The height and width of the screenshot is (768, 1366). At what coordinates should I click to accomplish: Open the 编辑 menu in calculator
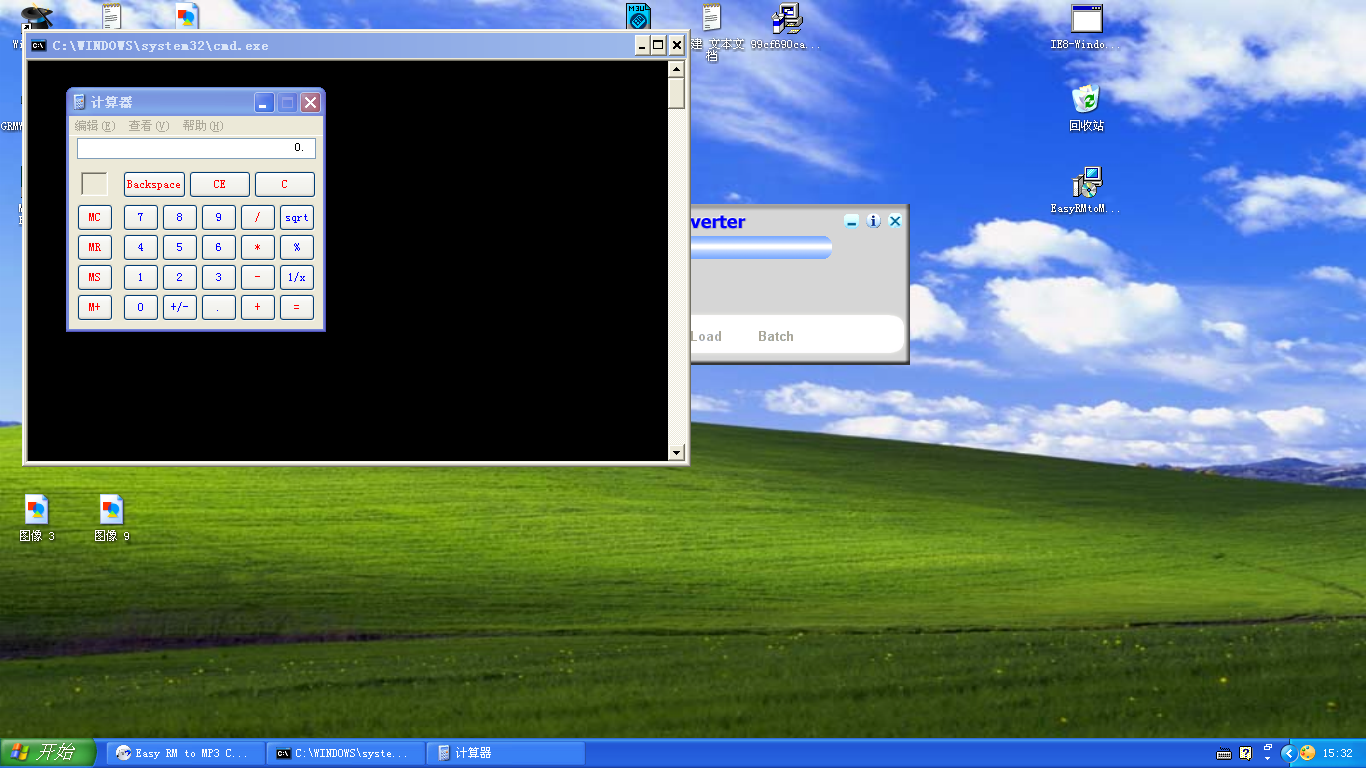(x=95, y=126)
